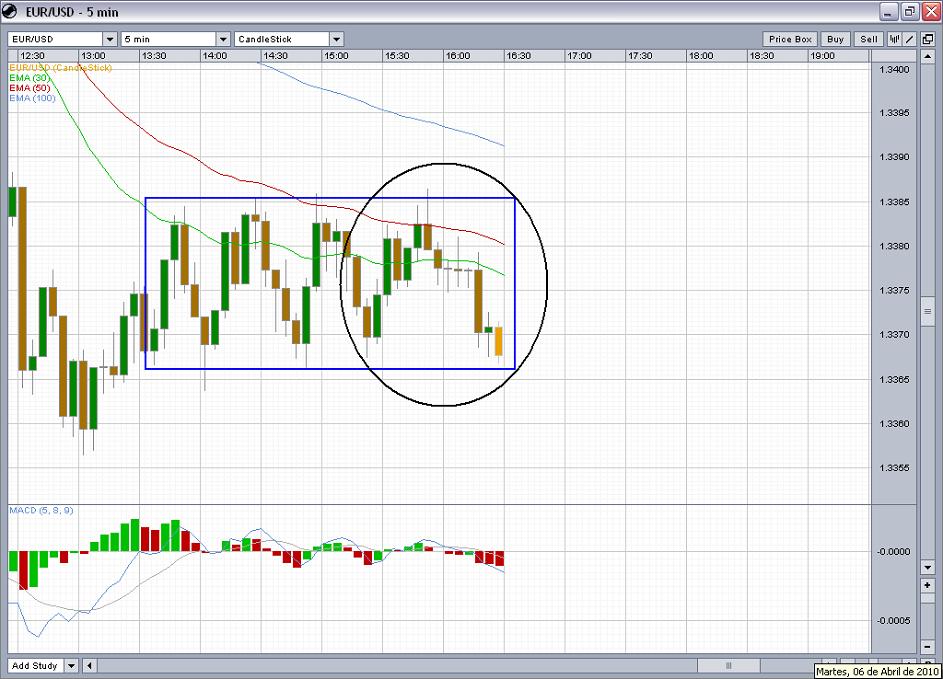
Task: Click the Add Study button
Action: [x=35, y=665]
